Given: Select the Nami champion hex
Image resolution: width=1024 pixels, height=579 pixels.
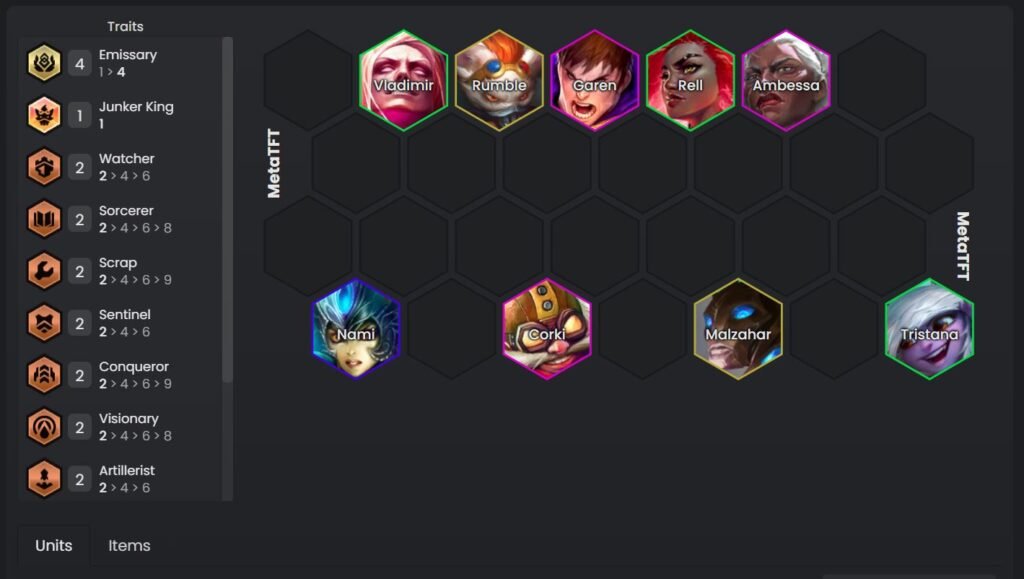Looking at the screenshot, I should click(356, 329).
